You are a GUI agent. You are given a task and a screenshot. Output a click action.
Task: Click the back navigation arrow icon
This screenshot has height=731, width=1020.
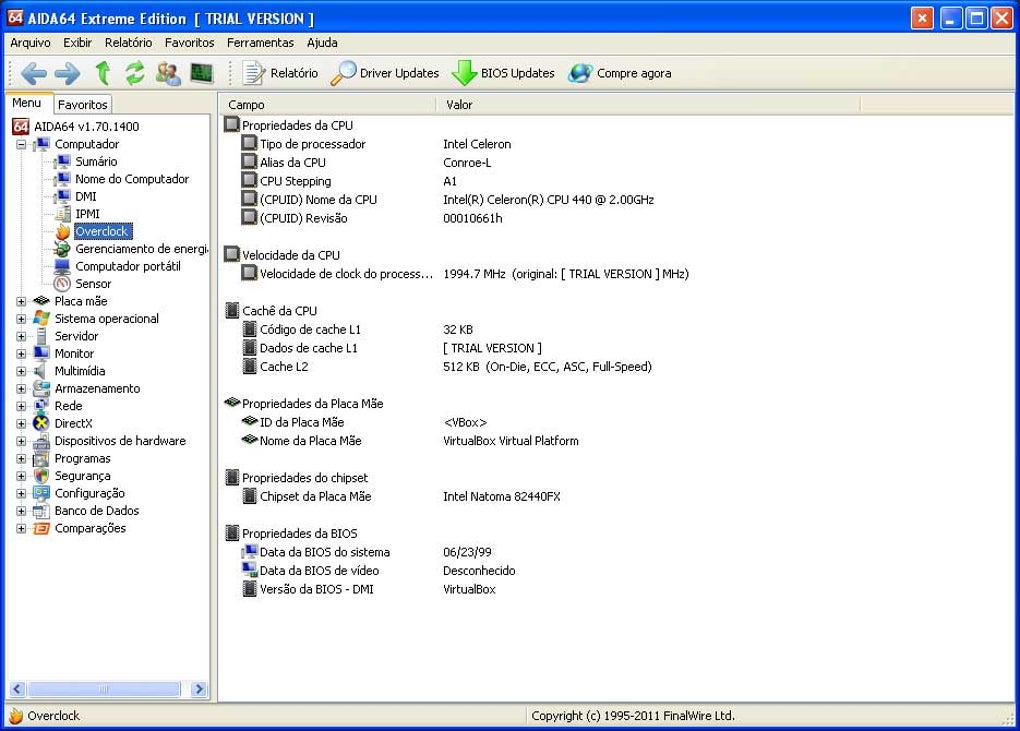pos(33,73)
